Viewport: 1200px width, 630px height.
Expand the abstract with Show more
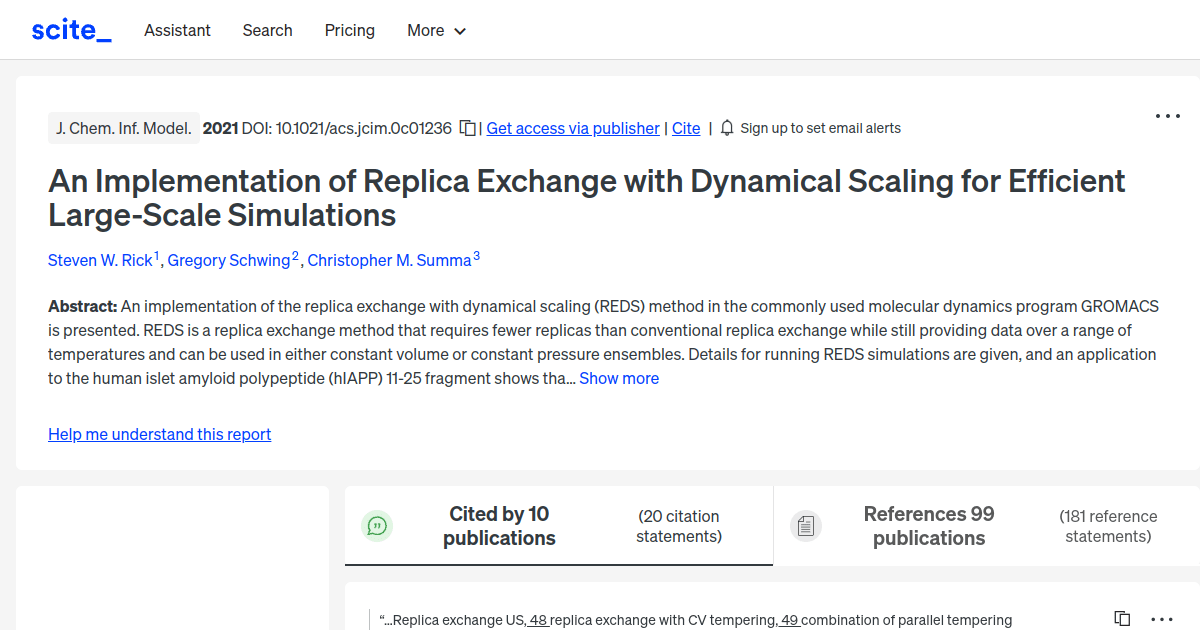[x=618, y=378]
